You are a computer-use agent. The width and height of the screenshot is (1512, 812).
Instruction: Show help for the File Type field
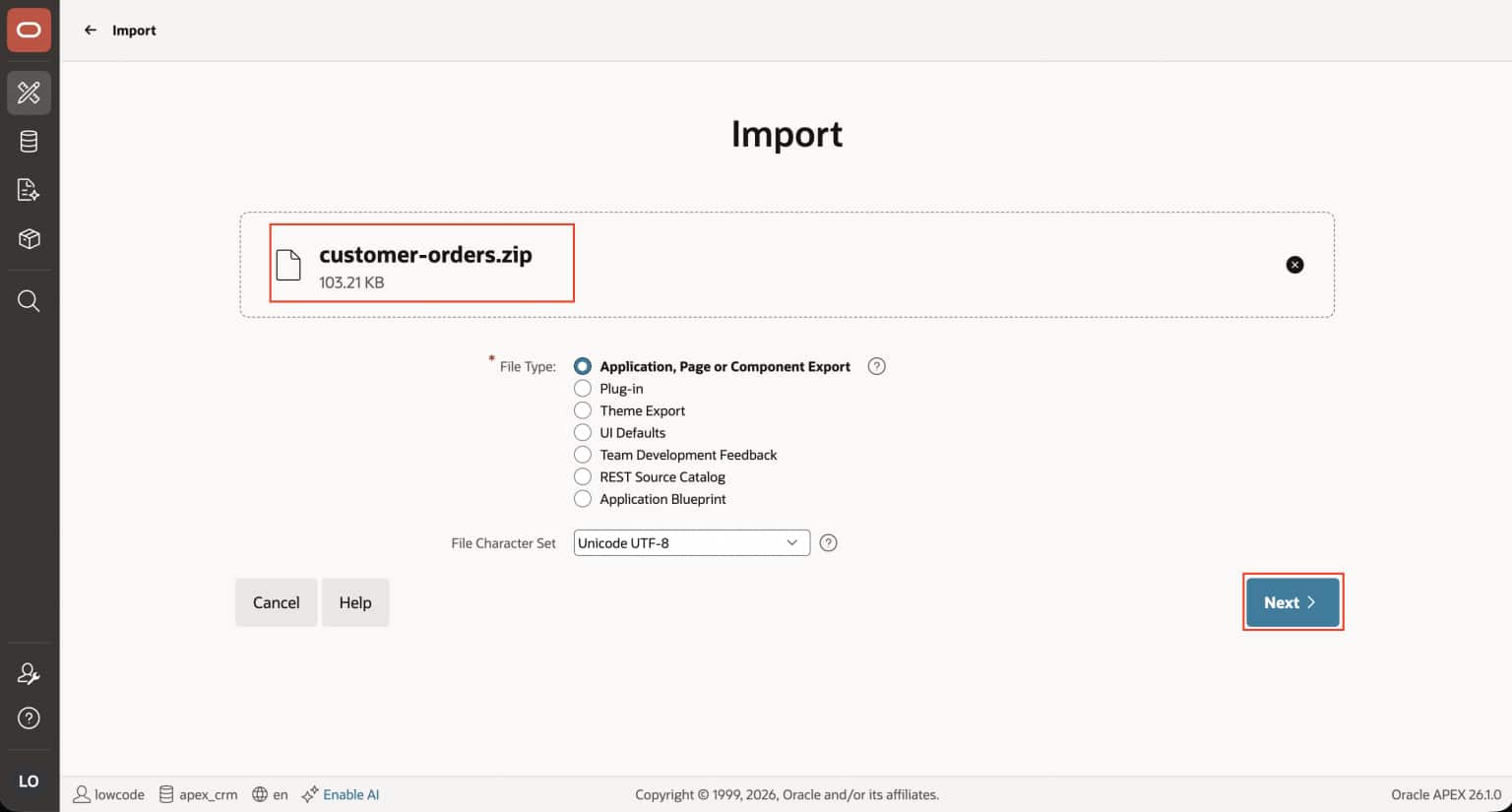(x=876, y=366)
